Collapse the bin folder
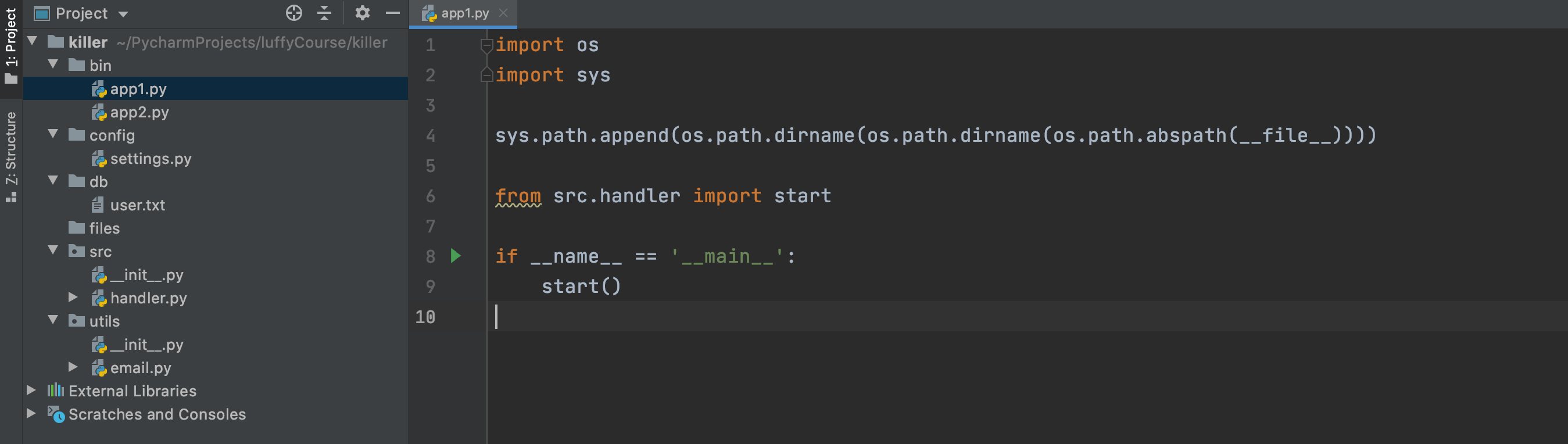Viewport: 1568px width, 444px height. pos(53,65)
